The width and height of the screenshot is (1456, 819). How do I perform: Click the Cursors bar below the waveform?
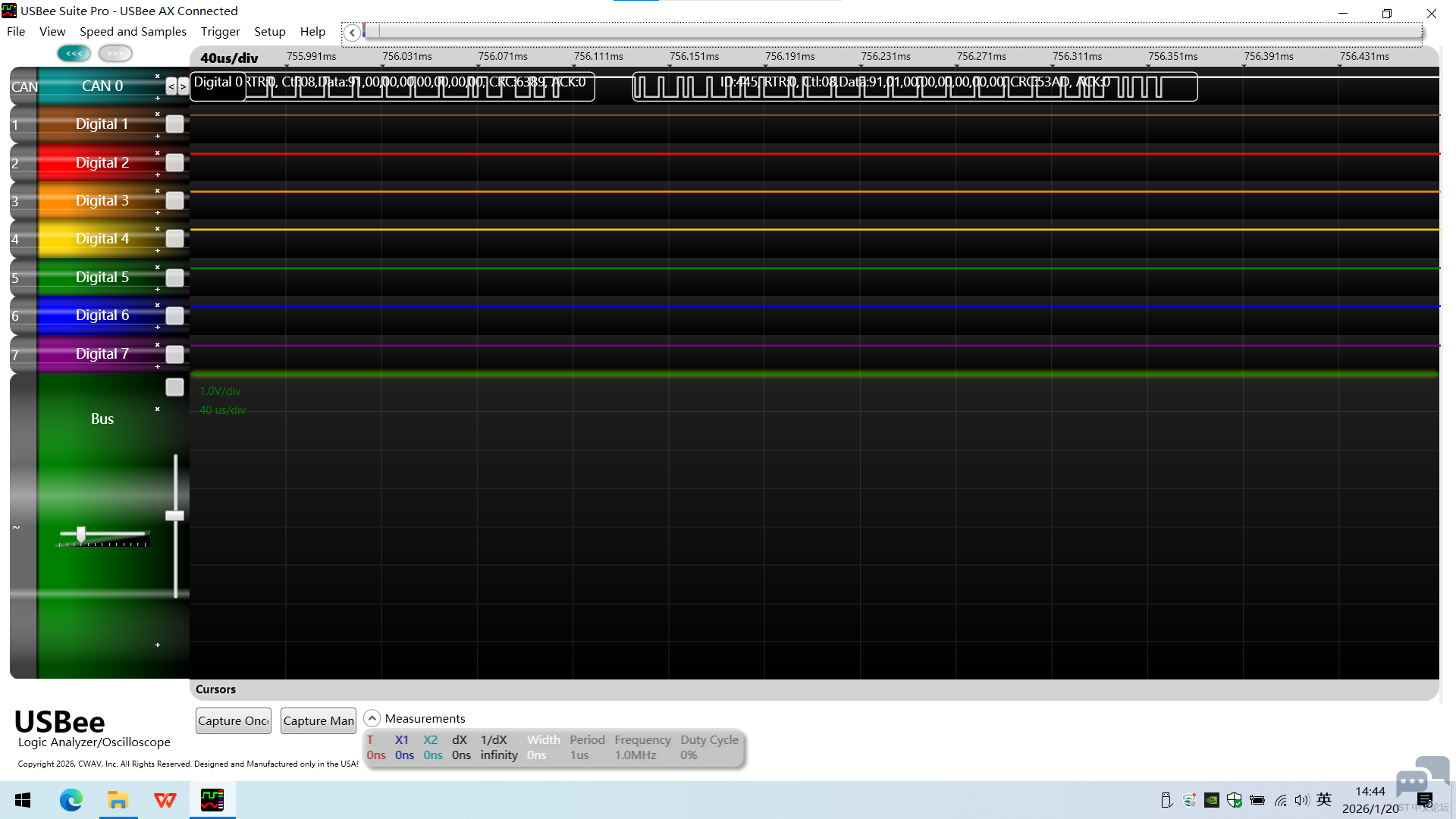pos(814,689)
